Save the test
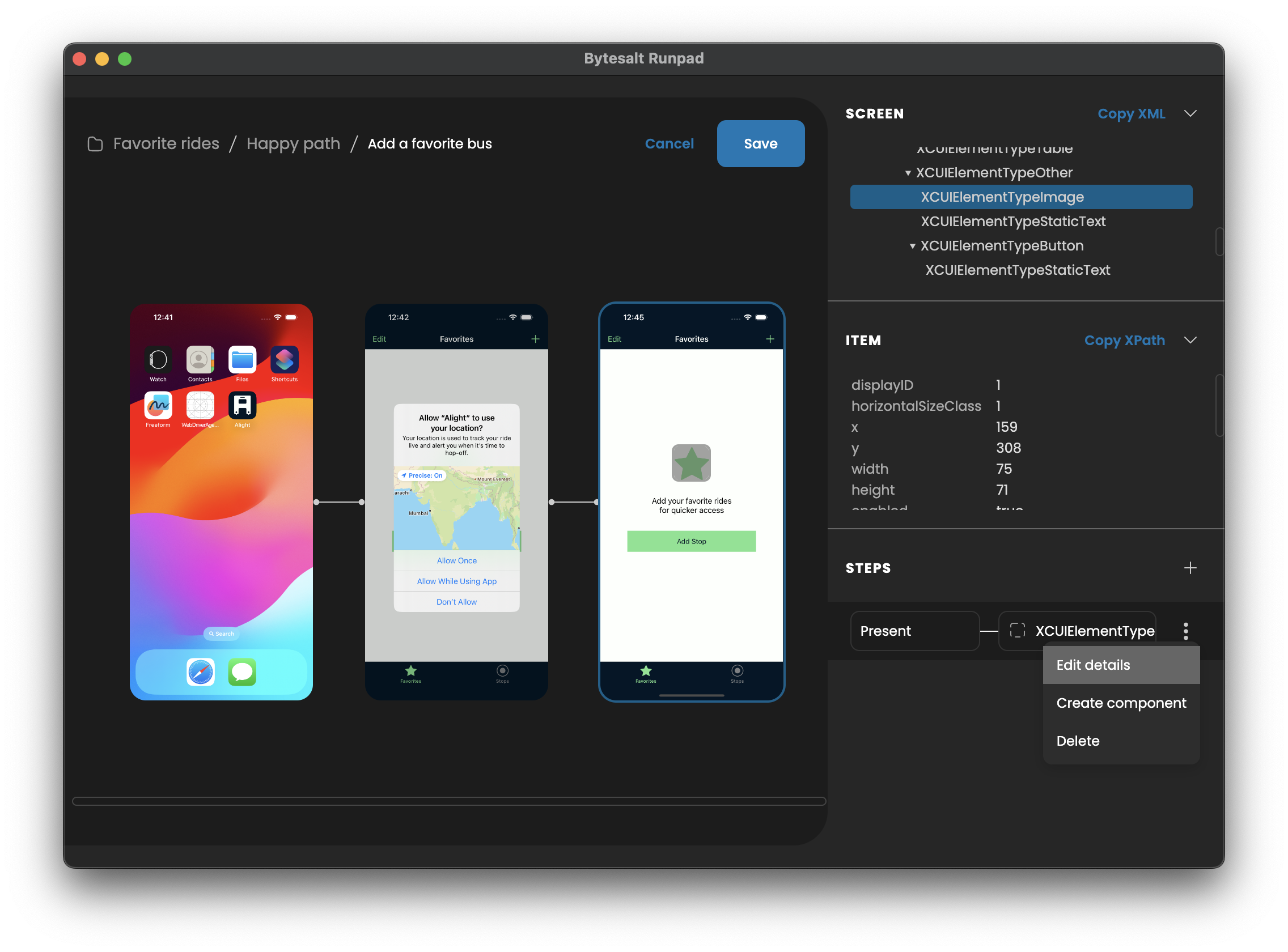The height and width of the screenshot is (952, 1288). coord(760,143)
